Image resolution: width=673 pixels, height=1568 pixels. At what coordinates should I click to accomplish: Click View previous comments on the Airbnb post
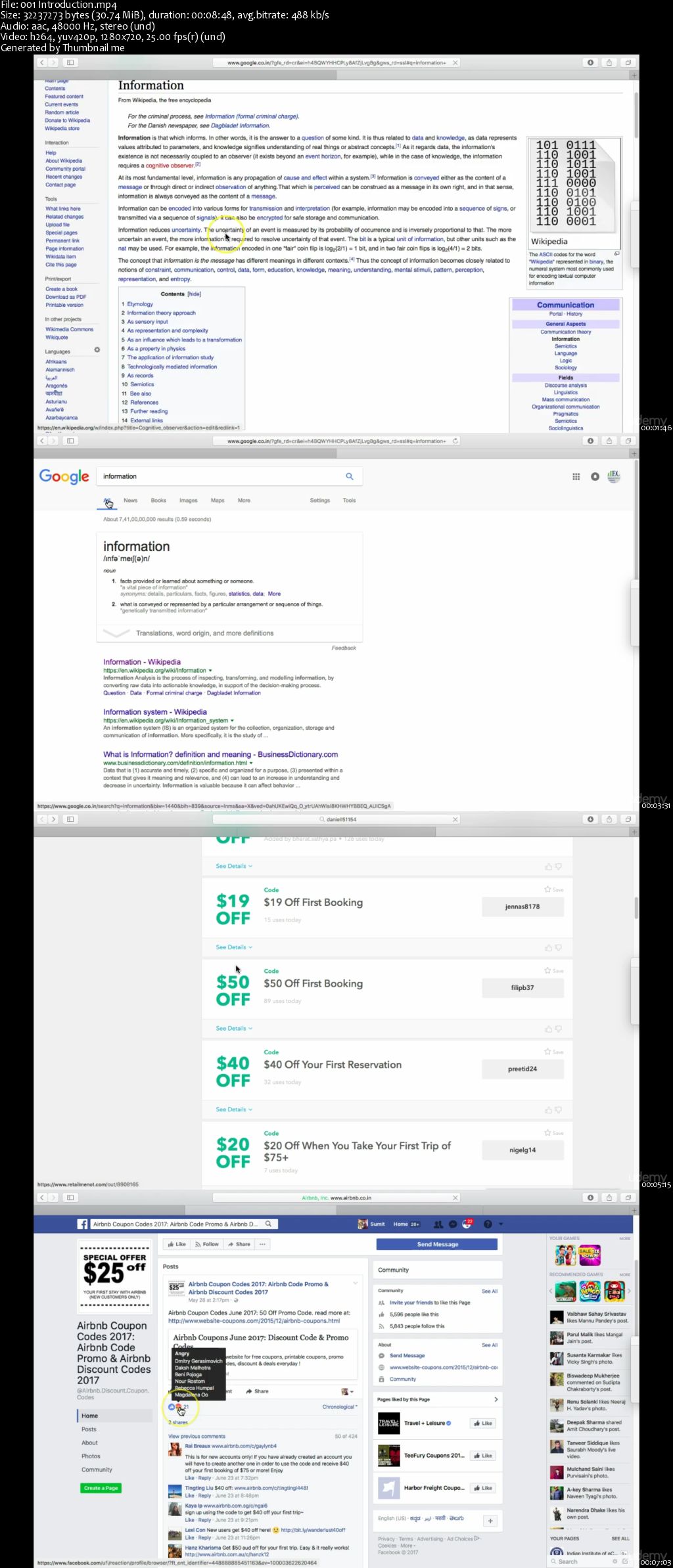coord(197,1436)
